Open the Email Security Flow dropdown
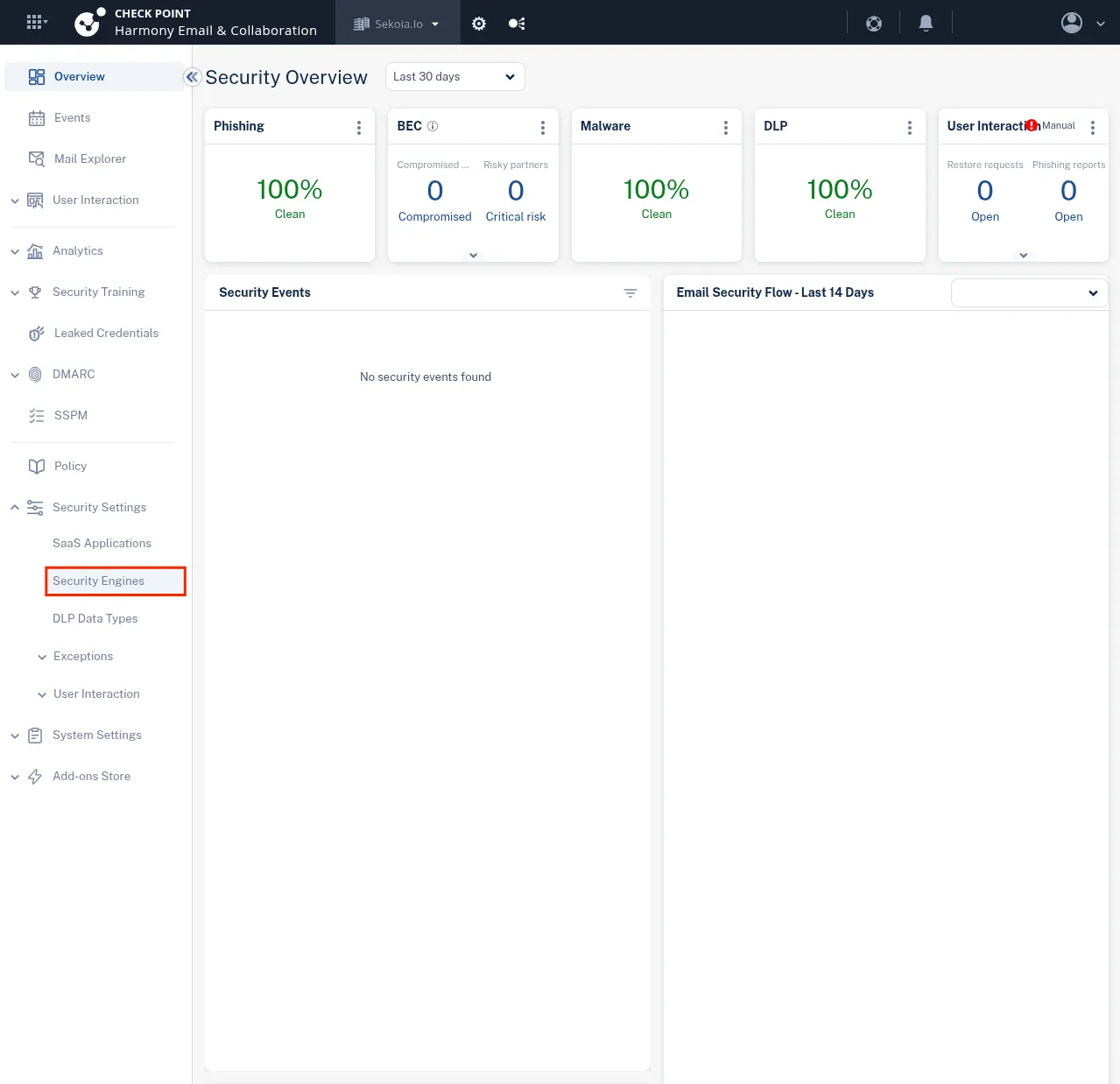Screen dimensions: 1120x1084 [1028, 293]
